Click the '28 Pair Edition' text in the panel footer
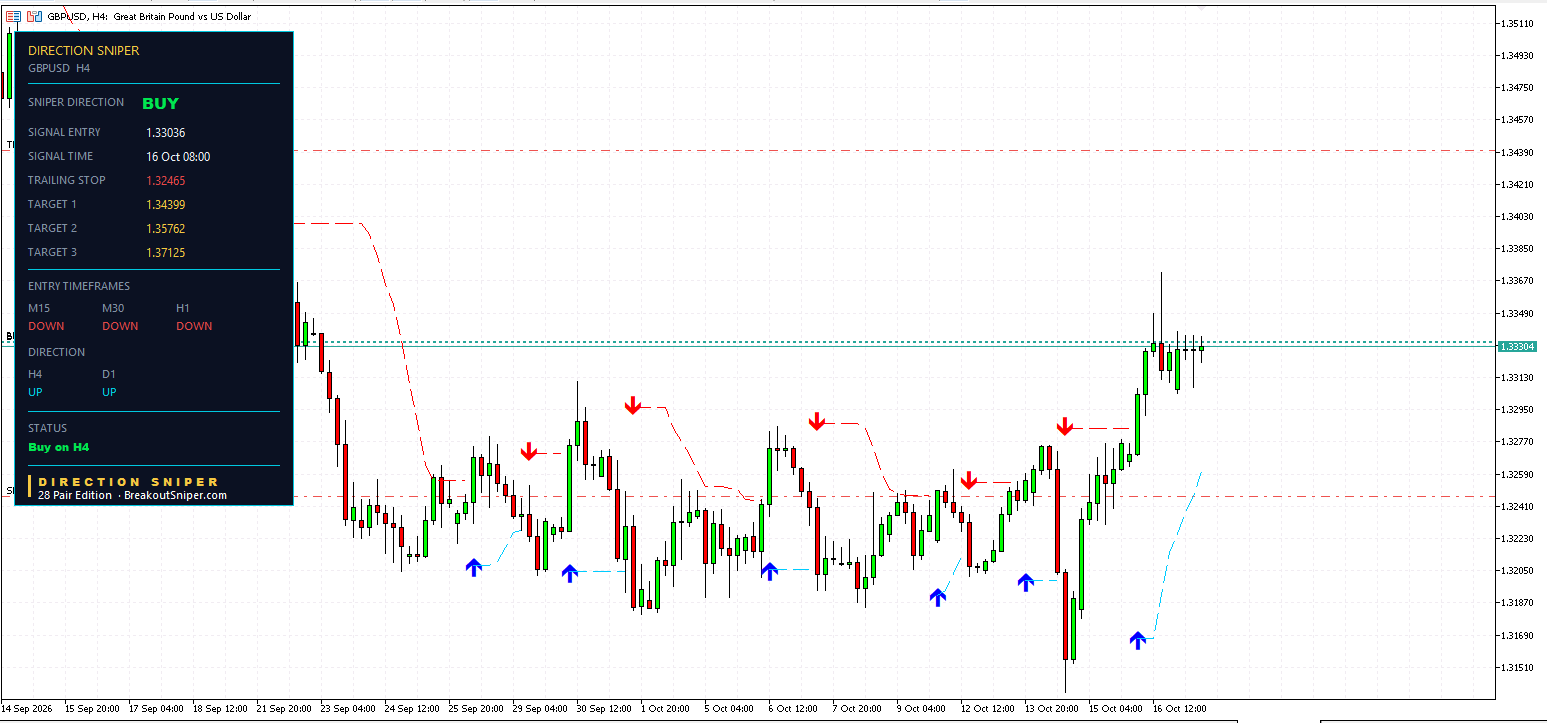The width and height of the screenshot is (1547, 723). pyautogui.click(x=75, y=495)
